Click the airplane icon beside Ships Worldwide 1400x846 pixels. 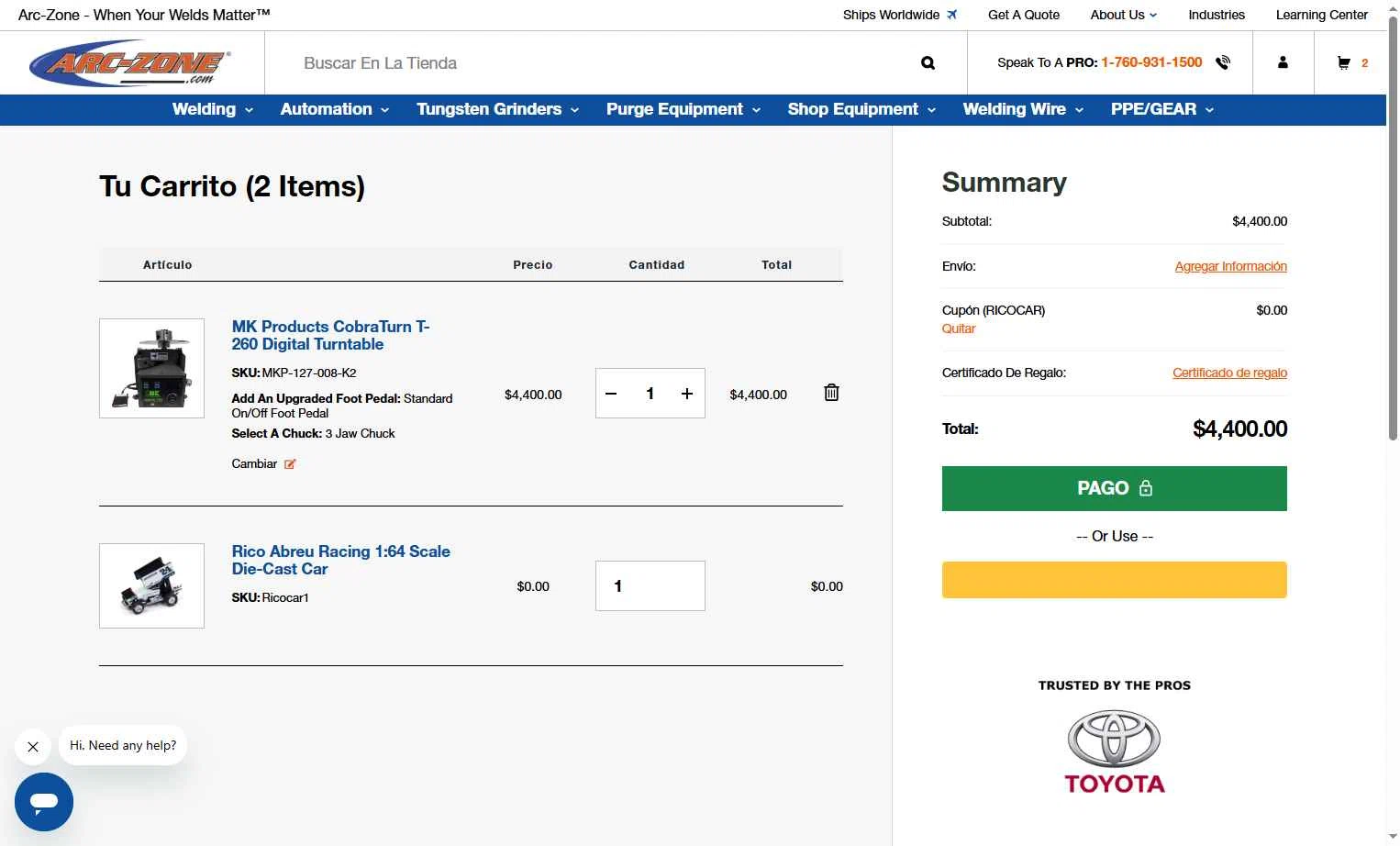click(951, 15)
